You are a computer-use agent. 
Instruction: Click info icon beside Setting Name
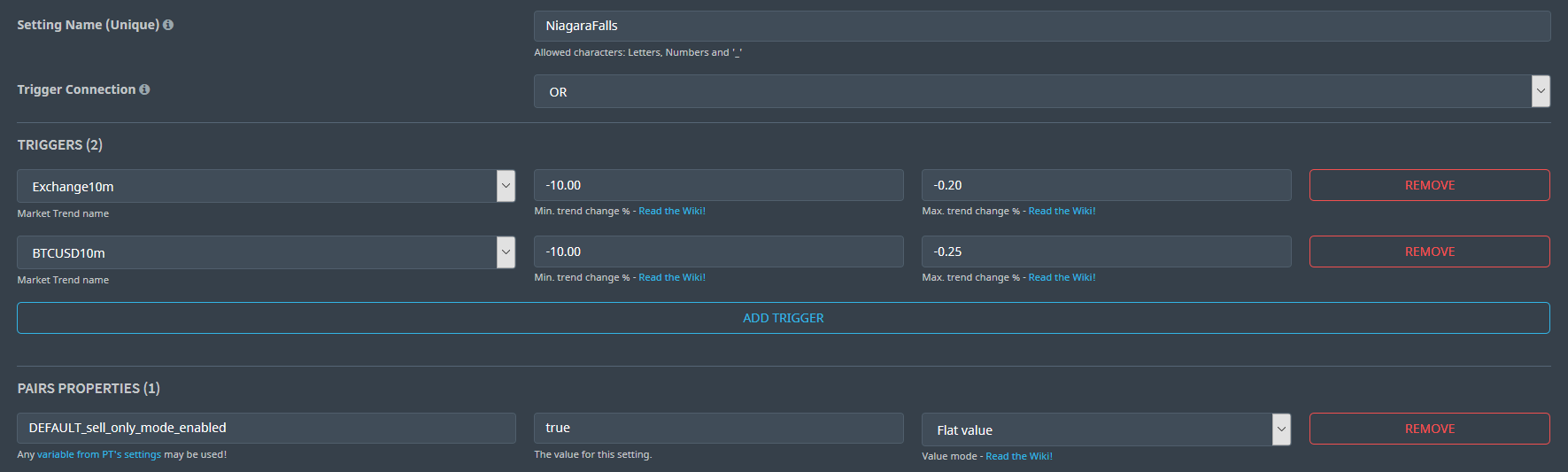(x=168, y=25)
